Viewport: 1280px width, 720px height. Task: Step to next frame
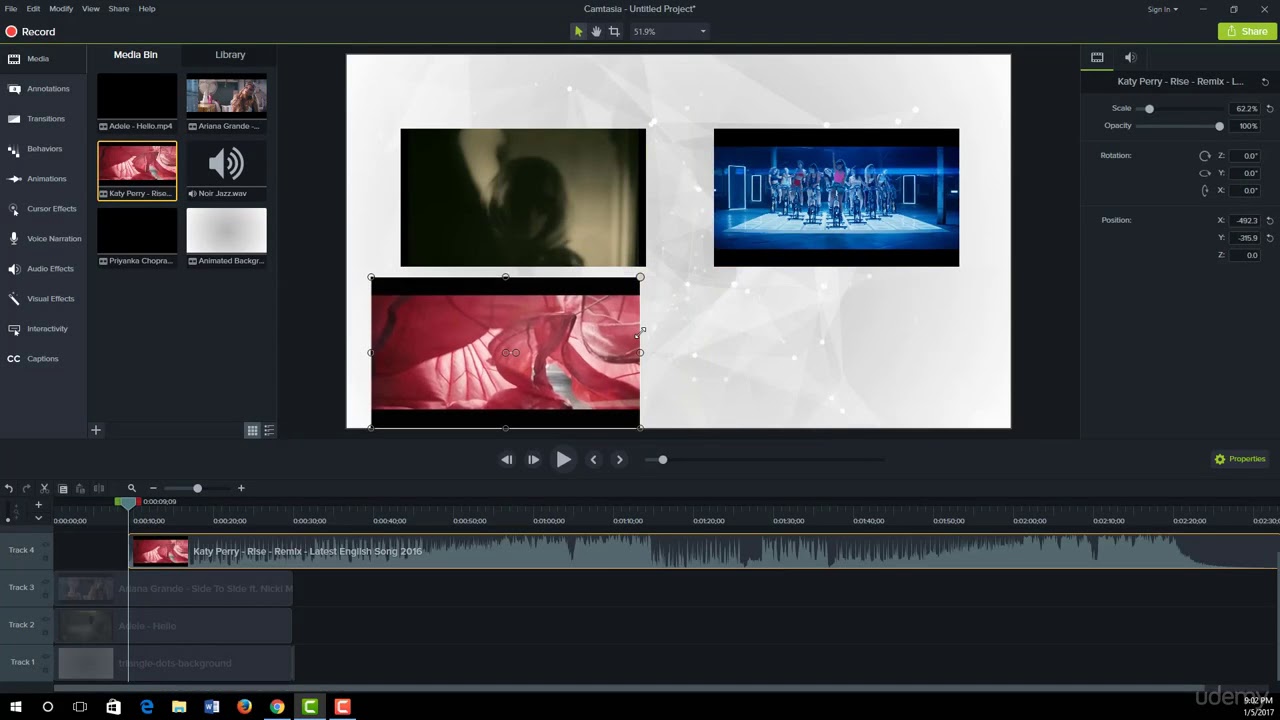tap(533, 460)
